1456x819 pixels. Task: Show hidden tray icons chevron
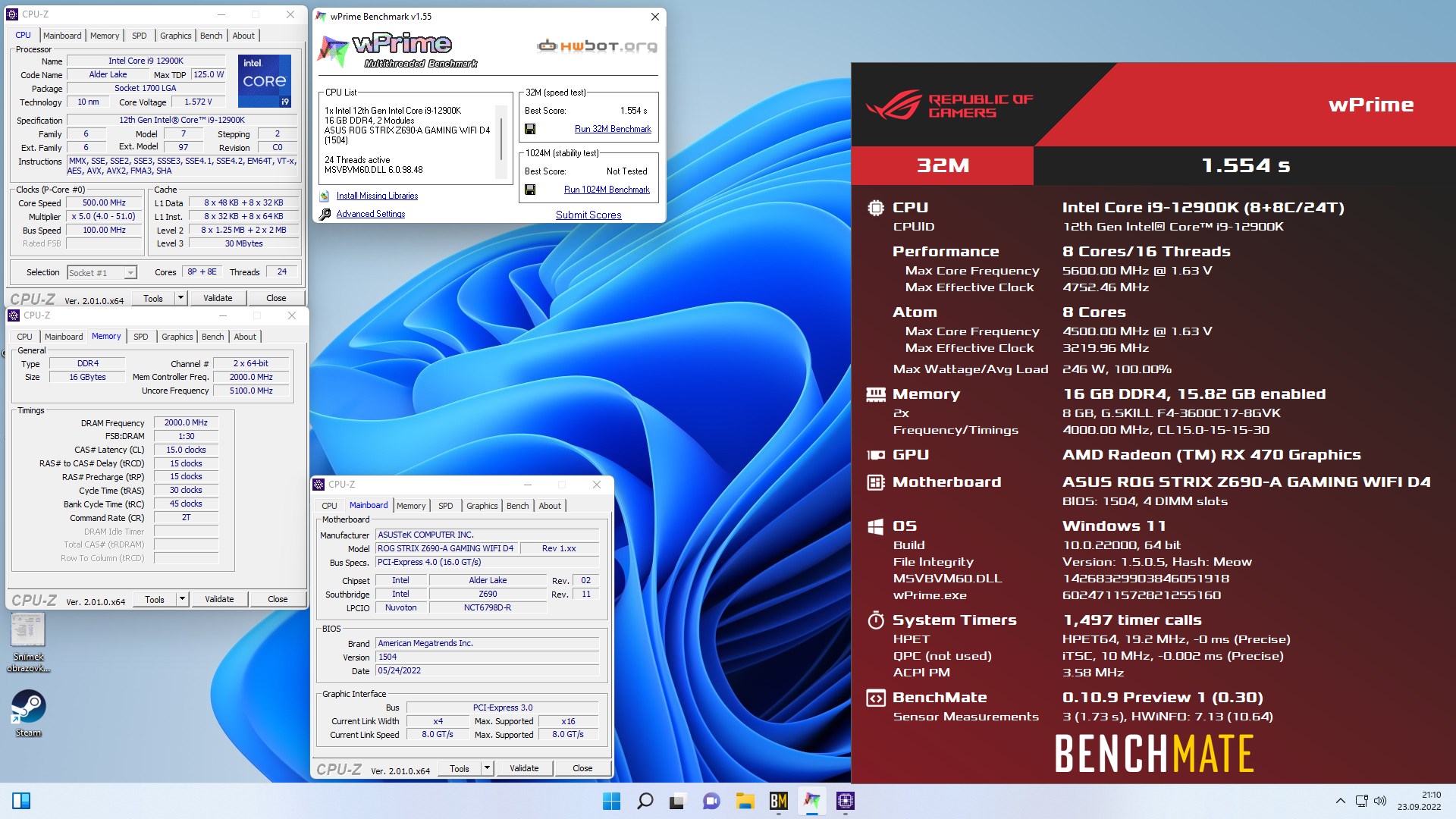click(1340, 801)
